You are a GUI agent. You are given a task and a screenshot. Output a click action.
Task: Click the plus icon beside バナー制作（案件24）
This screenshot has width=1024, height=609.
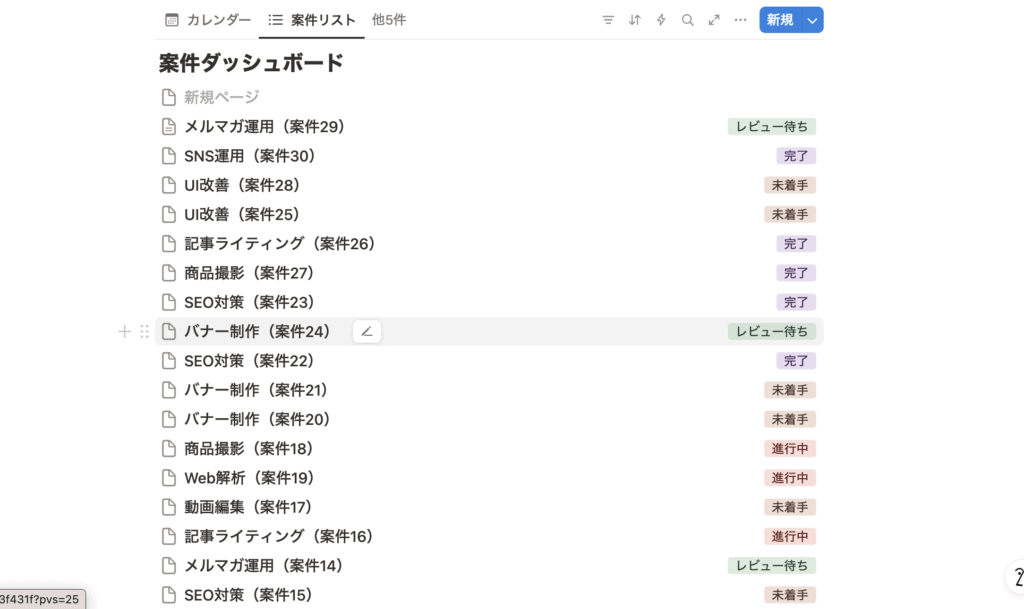124,332
